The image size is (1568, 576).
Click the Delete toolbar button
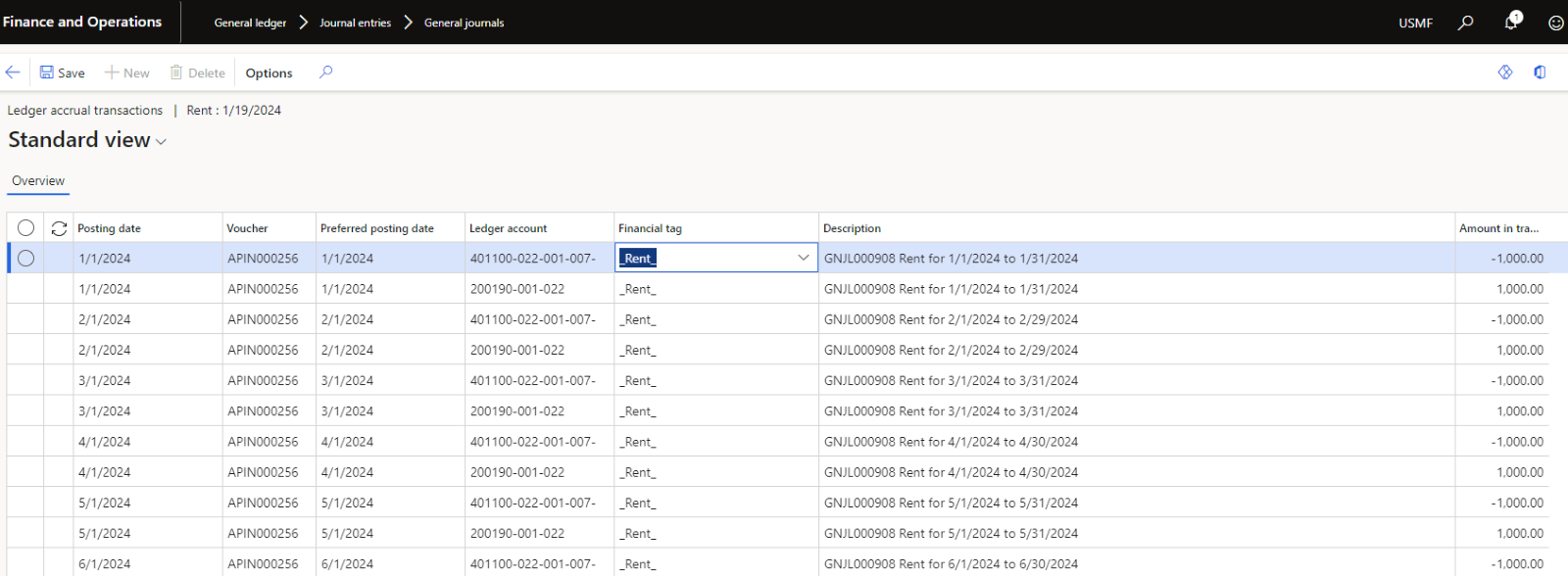(x=198, y=72)
